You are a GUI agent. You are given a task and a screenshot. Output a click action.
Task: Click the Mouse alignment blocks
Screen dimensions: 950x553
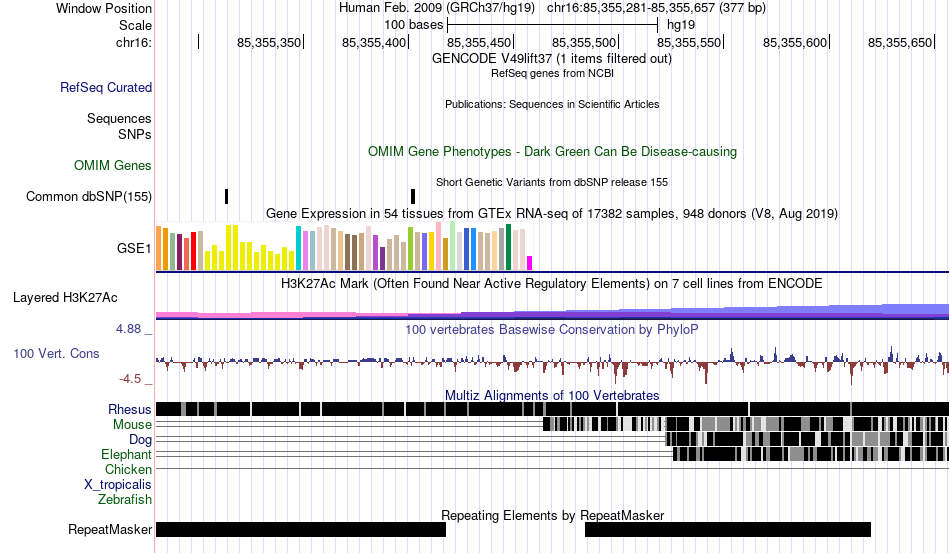[746, 424]
